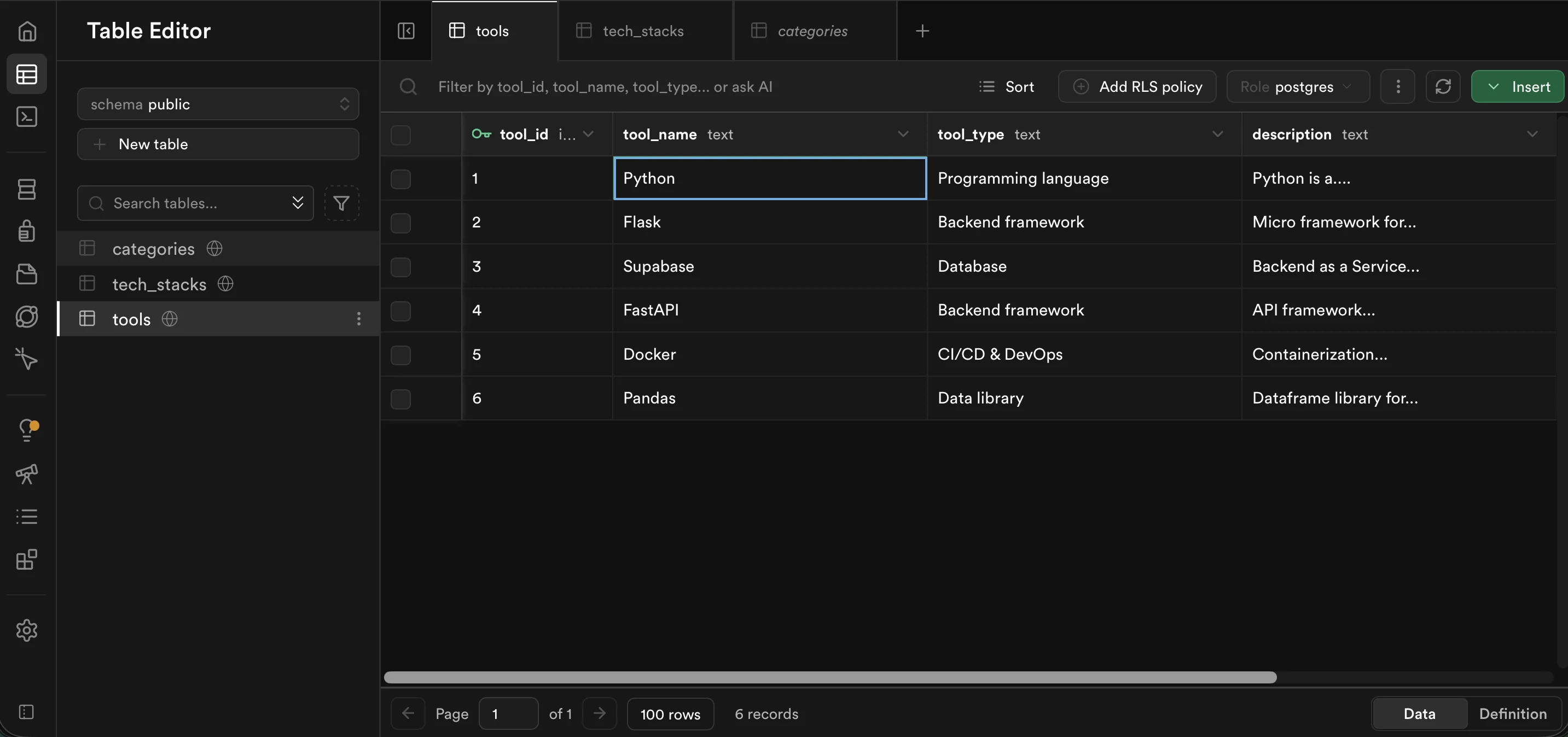
Task: Open the SQL Editor terminal icon
Action: tap(27, 116)
